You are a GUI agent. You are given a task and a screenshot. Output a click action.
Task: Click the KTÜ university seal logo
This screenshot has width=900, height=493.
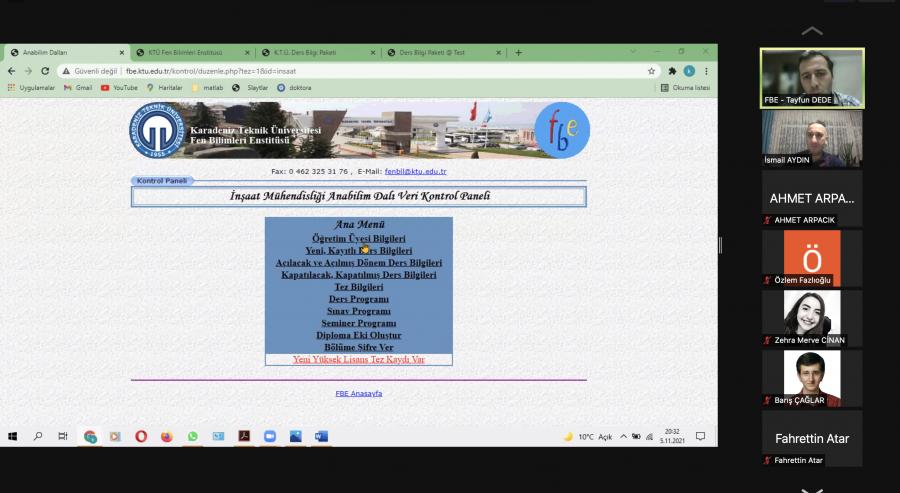click(157, 130)
